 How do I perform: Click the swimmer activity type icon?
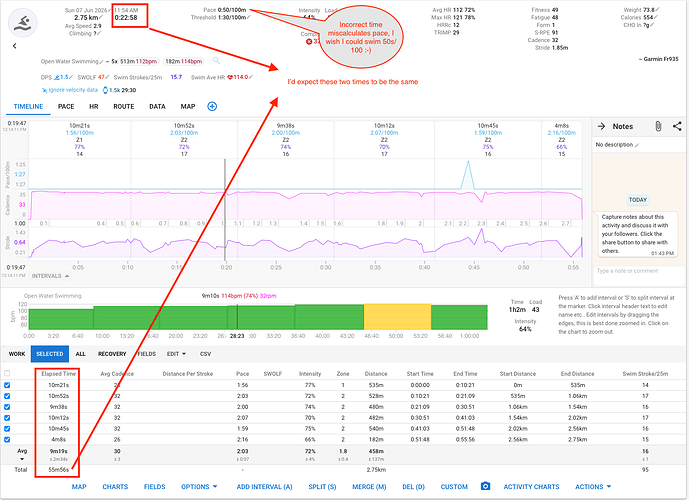coord(23,23)
